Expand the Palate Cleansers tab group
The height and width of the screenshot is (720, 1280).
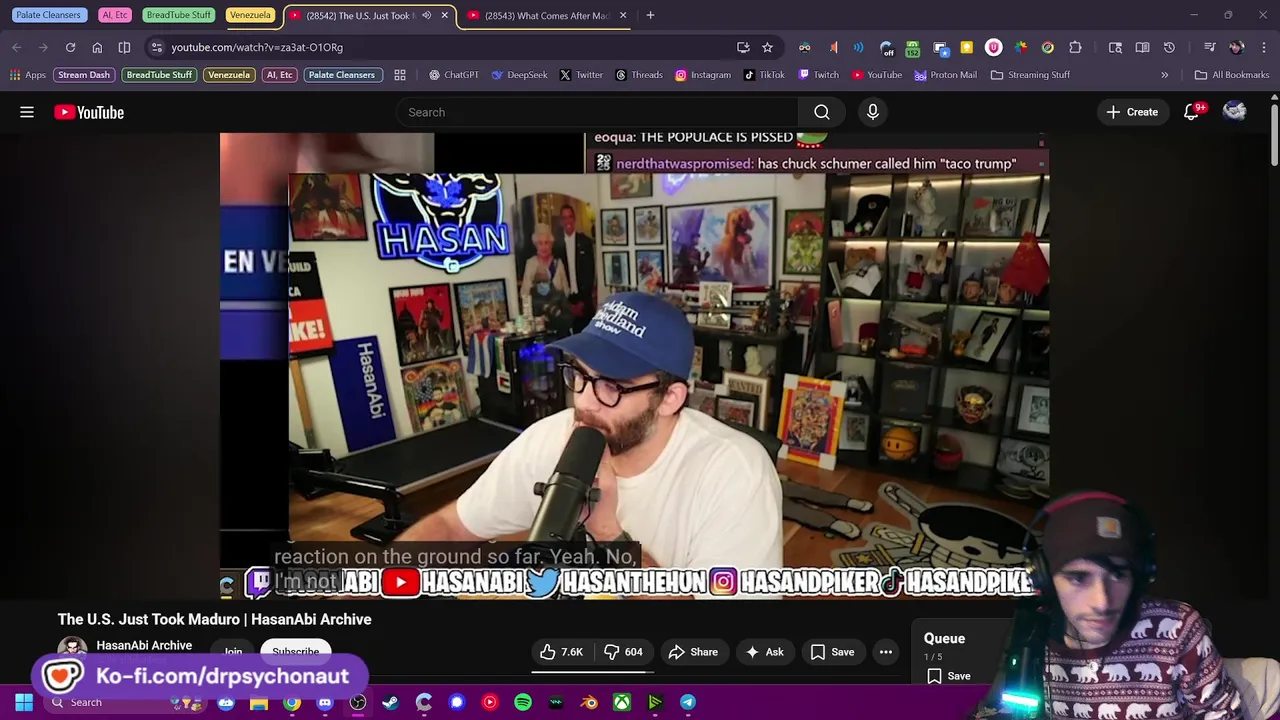[48, 15]
